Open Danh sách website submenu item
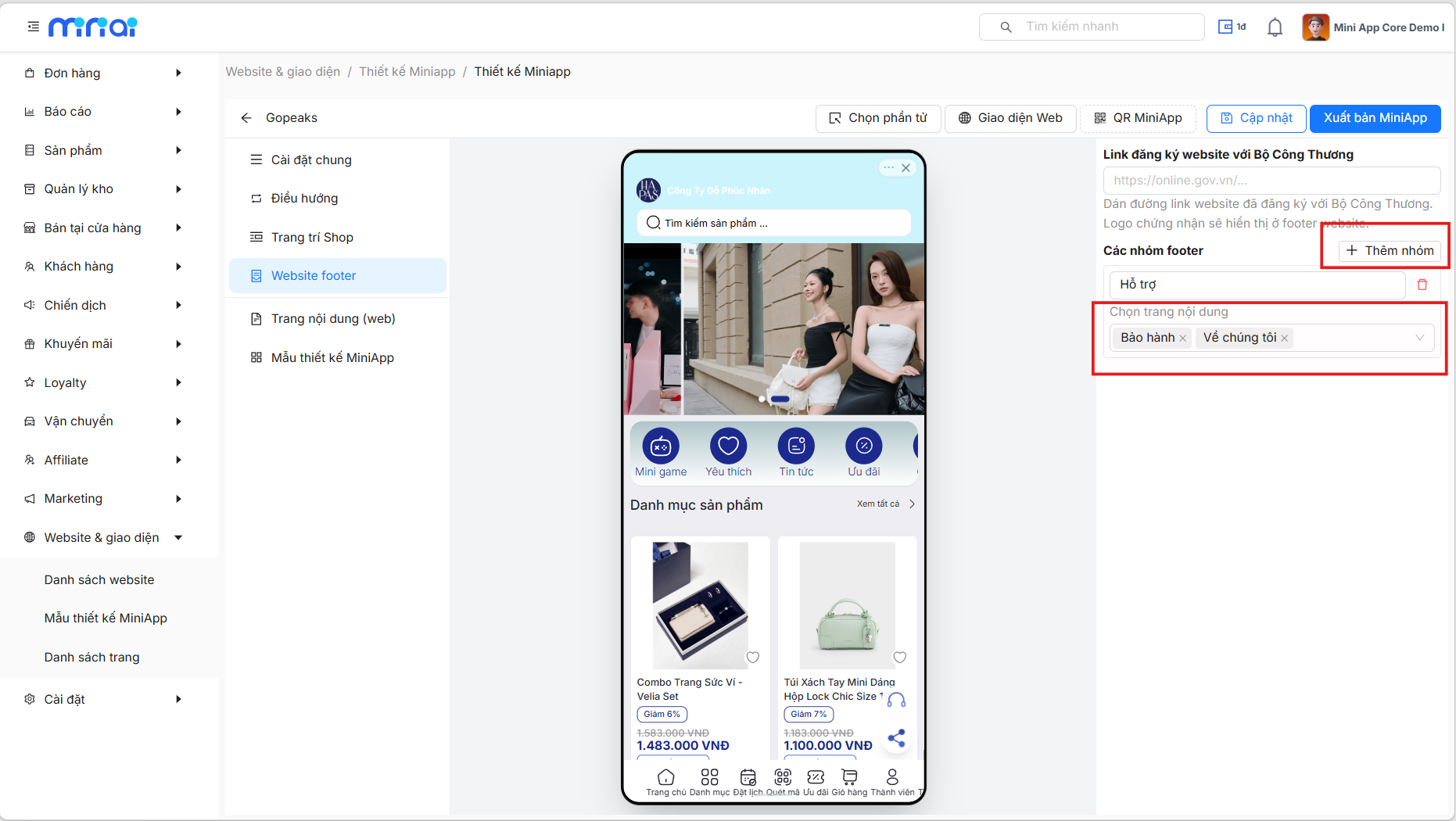Screen dimensions: 1456x821 click(99, 580)
